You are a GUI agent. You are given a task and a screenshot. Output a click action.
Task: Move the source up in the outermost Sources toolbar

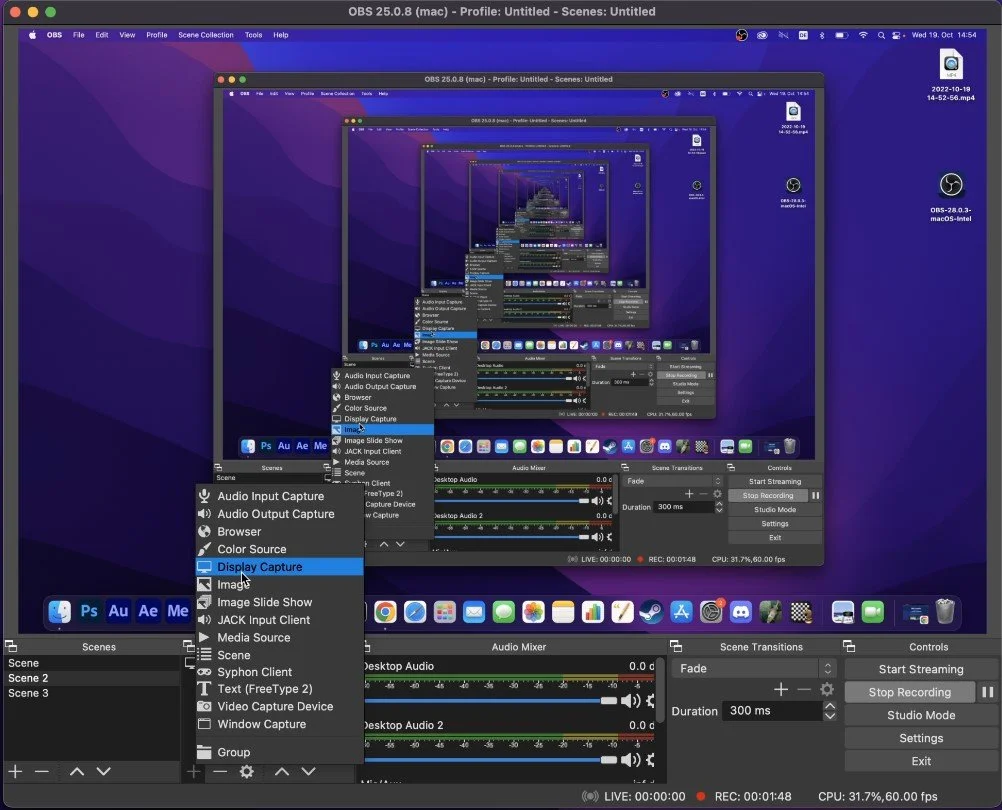click(282, 772)
